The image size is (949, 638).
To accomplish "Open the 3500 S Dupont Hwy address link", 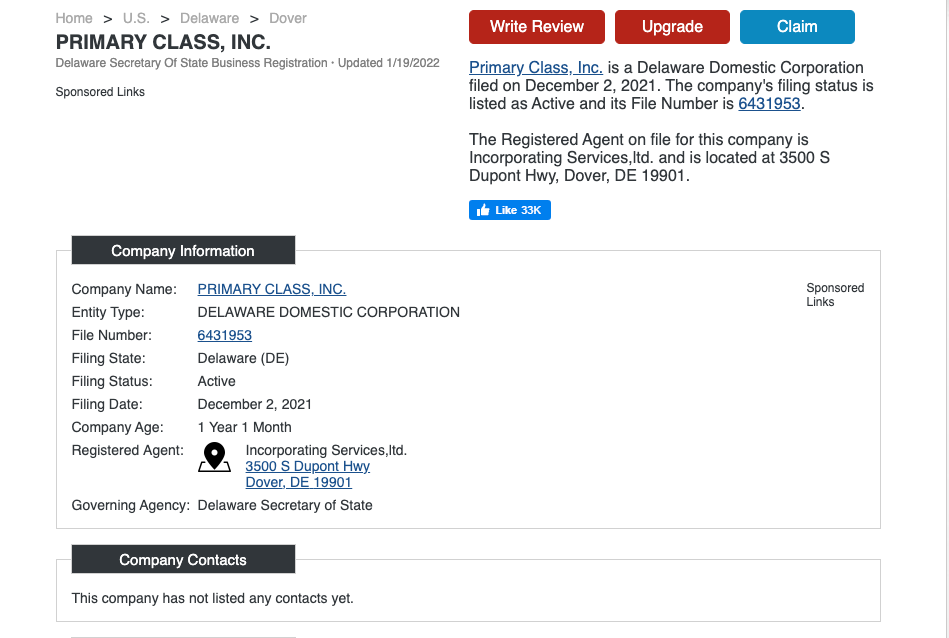I will click(307, 466).
